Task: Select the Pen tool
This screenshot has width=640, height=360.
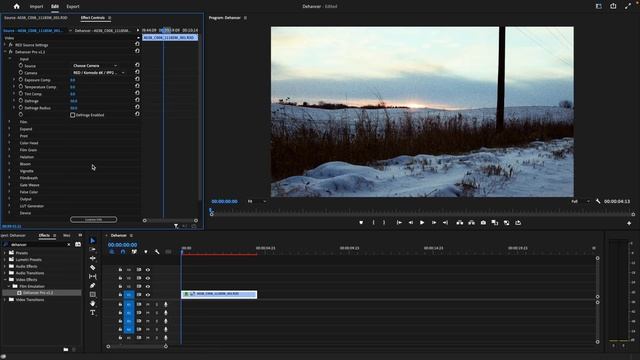Action: tap(93, 285)
